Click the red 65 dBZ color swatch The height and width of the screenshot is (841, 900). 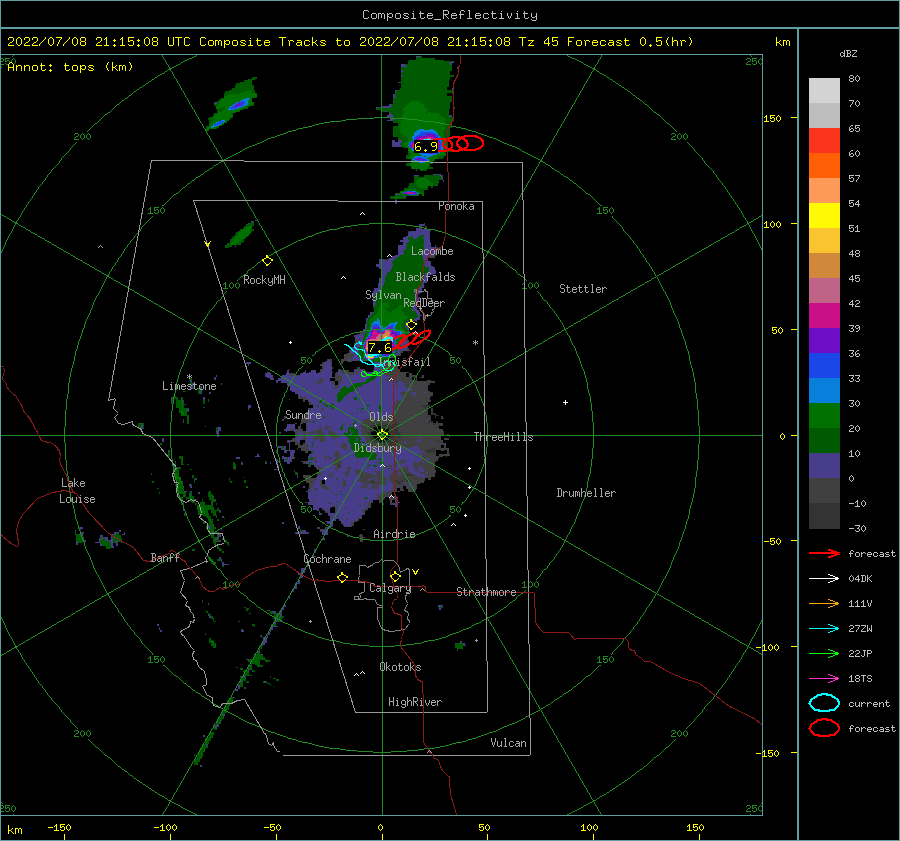point(824,140)
